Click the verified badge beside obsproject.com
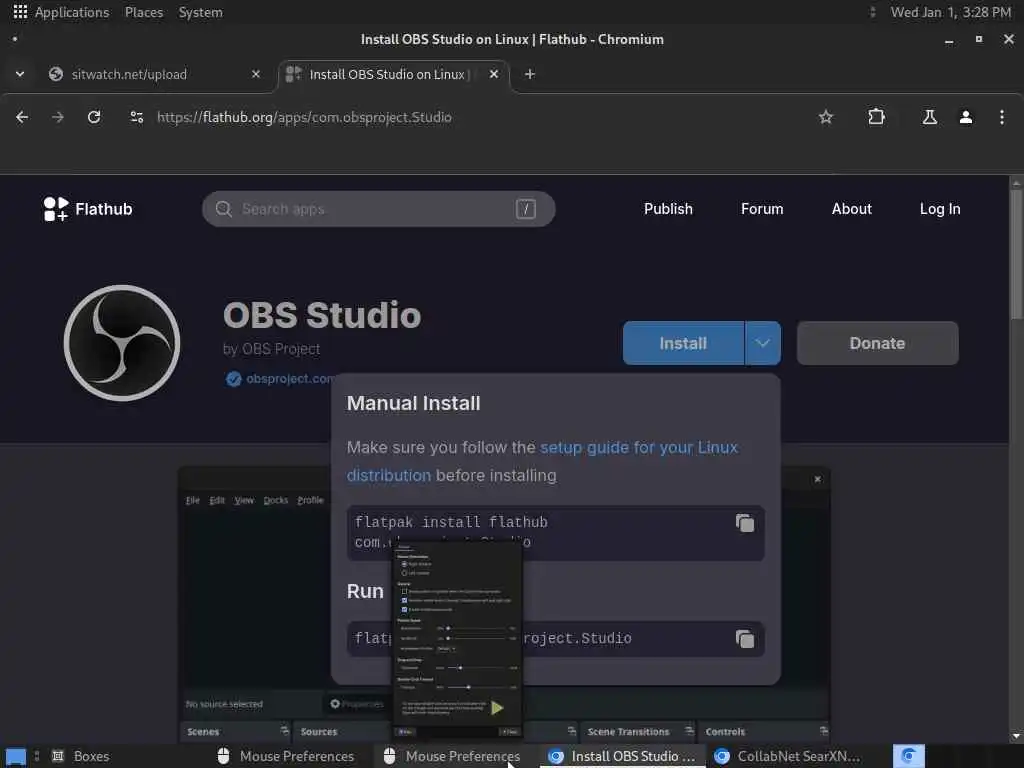 click(x=233, y=379)
